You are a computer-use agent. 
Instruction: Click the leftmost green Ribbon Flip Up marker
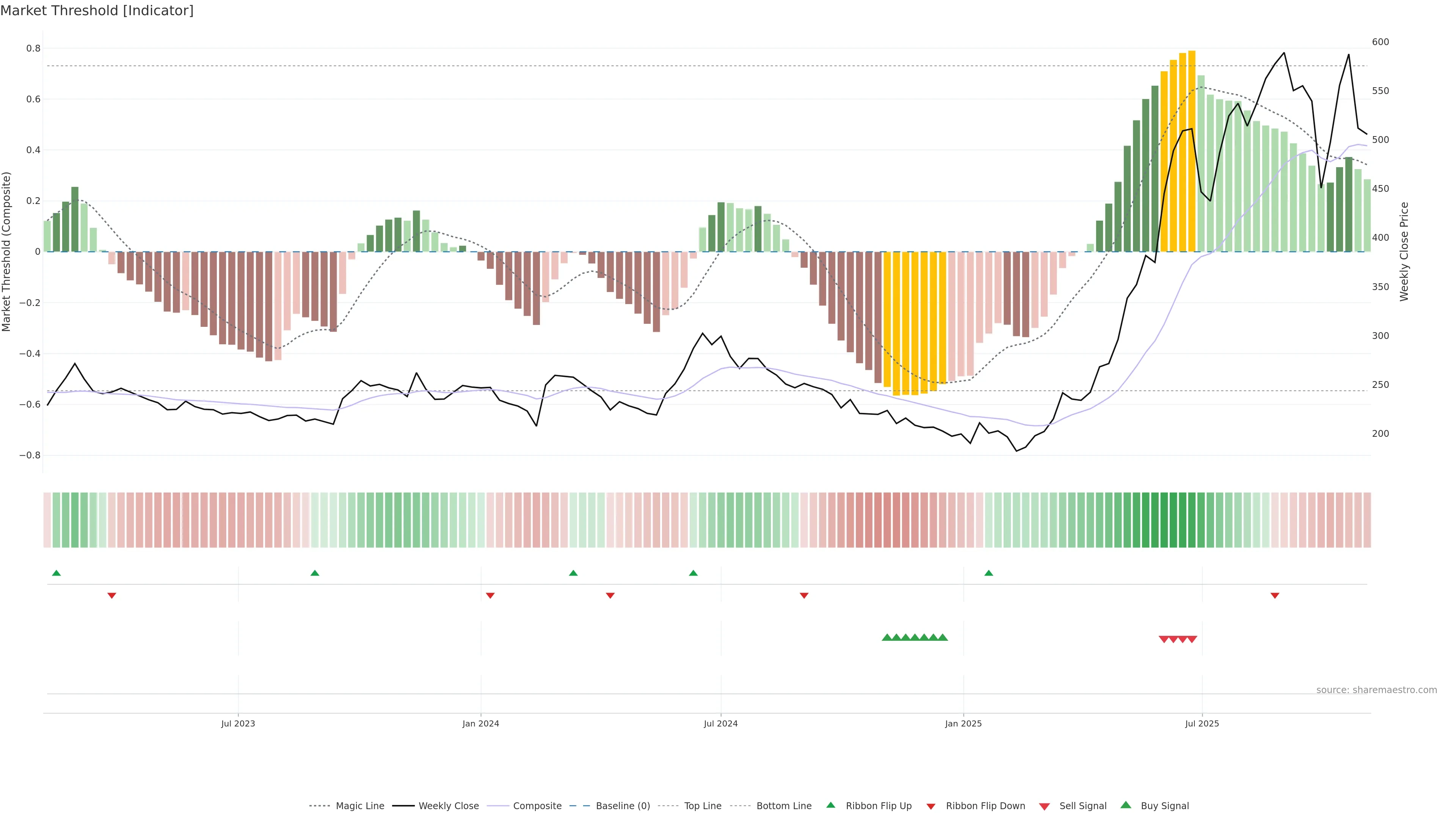click(x=56, y=573)
